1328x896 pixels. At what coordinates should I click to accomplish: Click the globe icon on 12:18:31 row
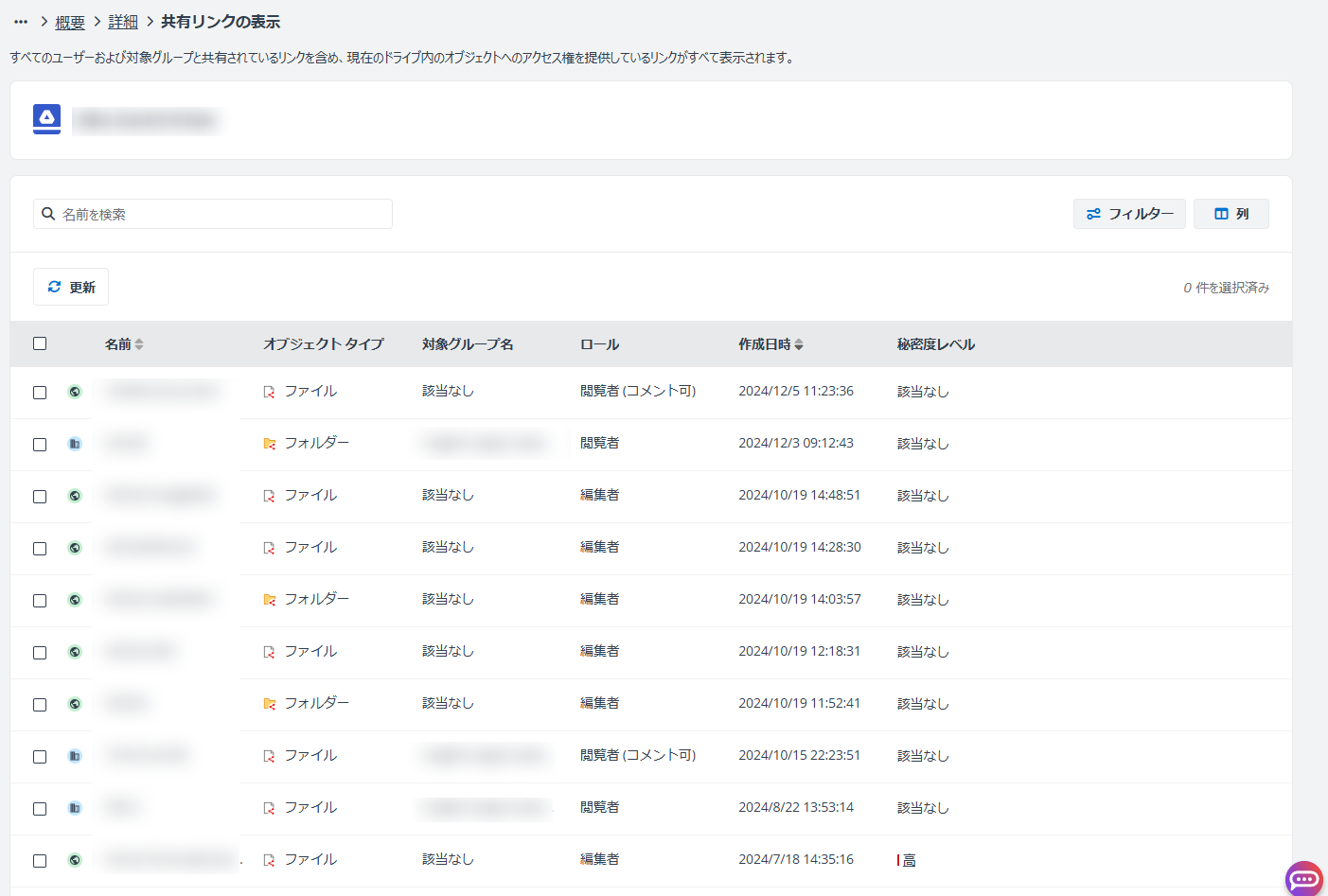click(75, 652)
